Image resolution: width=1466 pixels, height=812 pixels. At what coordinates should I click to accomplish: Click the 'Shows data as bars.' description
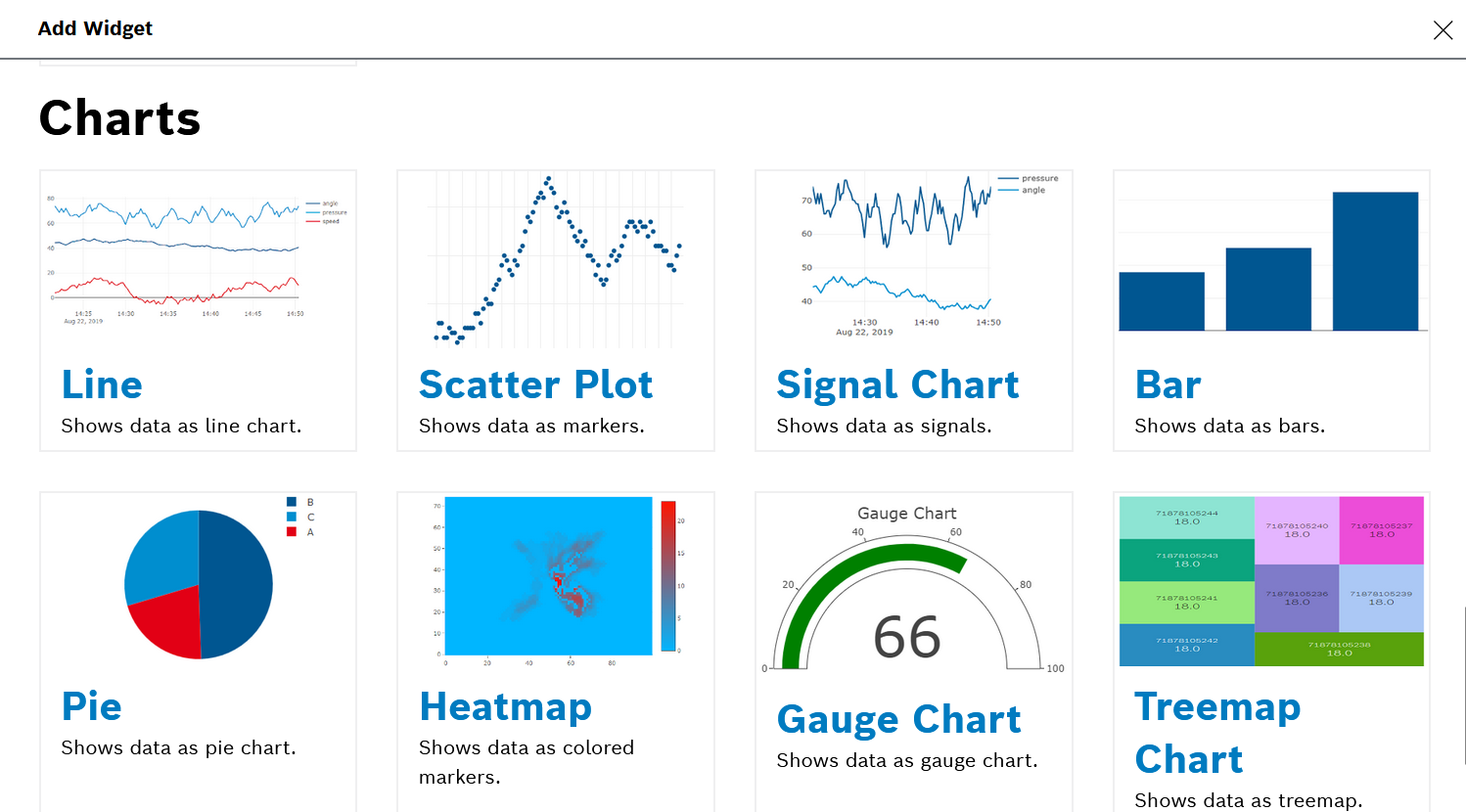(x=1229, y=426)
